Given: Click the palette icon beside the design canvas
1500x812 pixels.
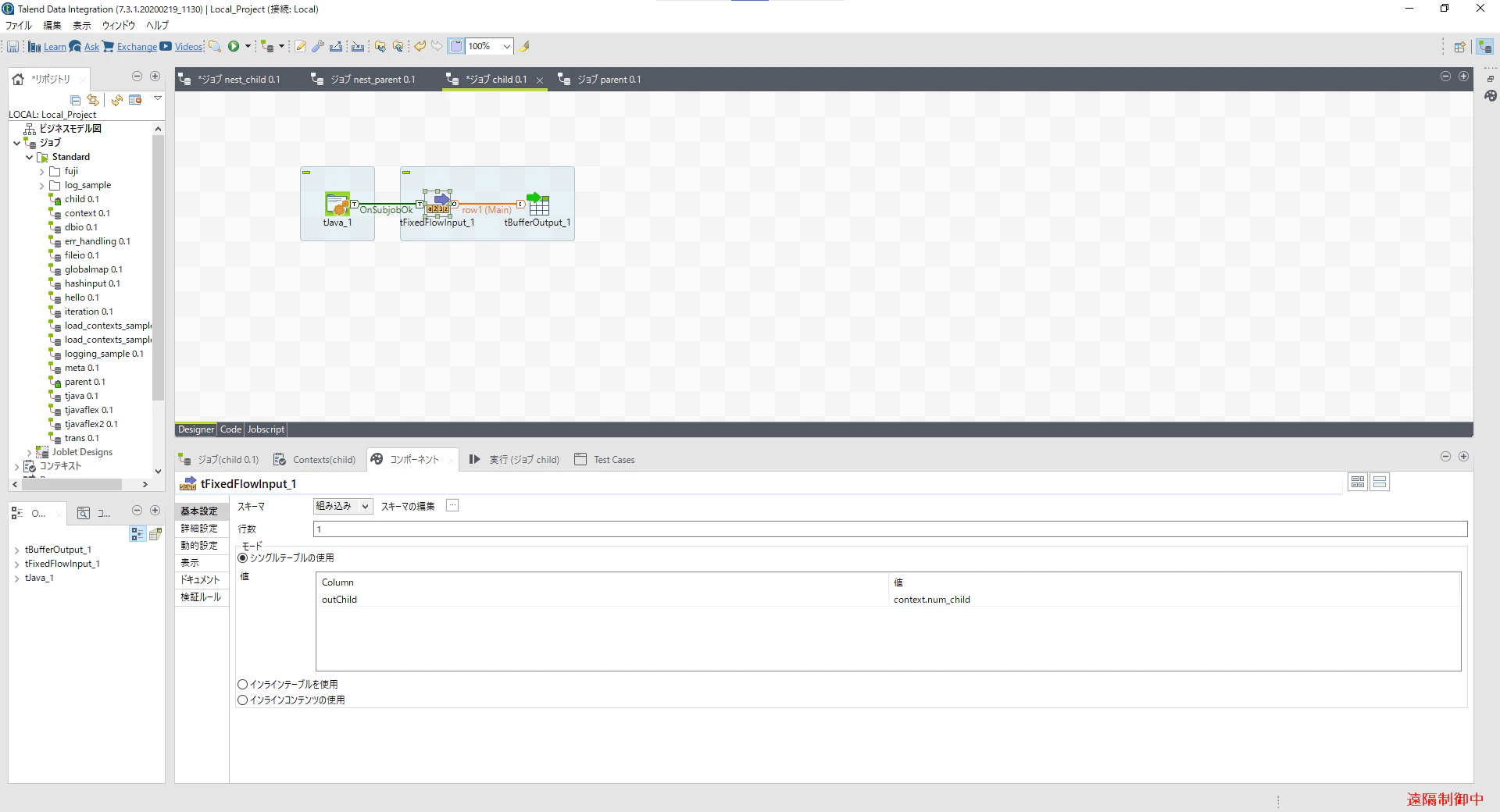Looking at the screenshot, I should [1491, 96].
